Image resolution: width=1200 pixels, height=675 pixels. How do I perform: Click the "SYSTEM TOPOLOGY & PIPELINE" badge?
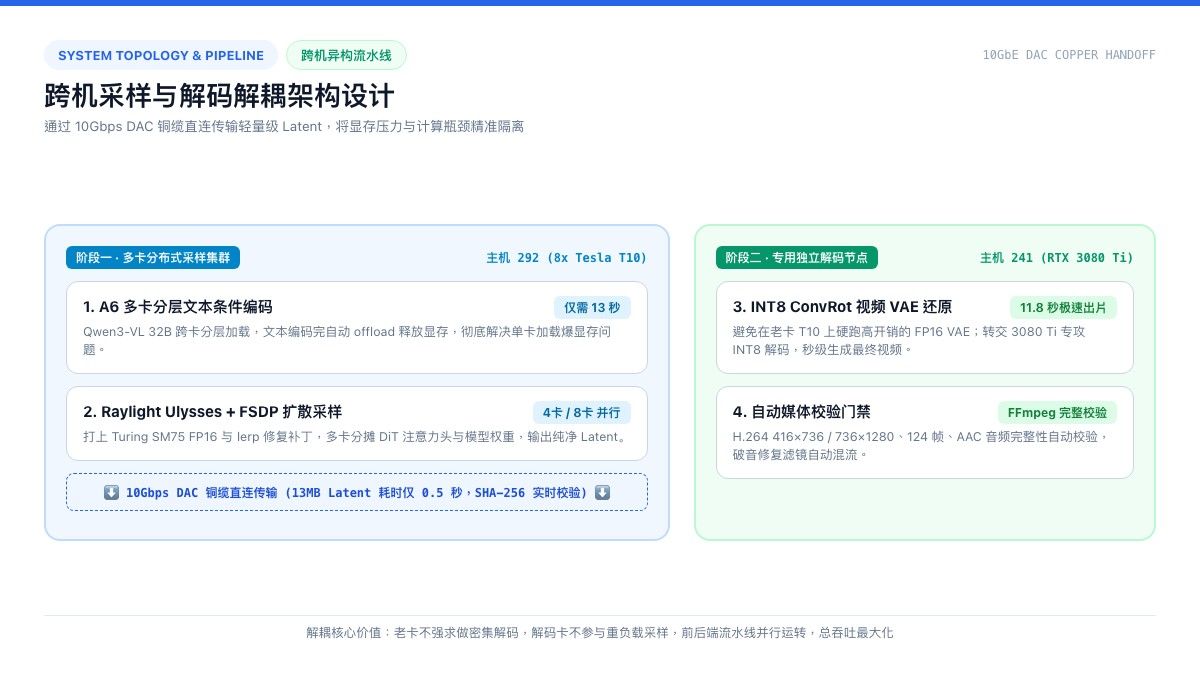point(161,55)
